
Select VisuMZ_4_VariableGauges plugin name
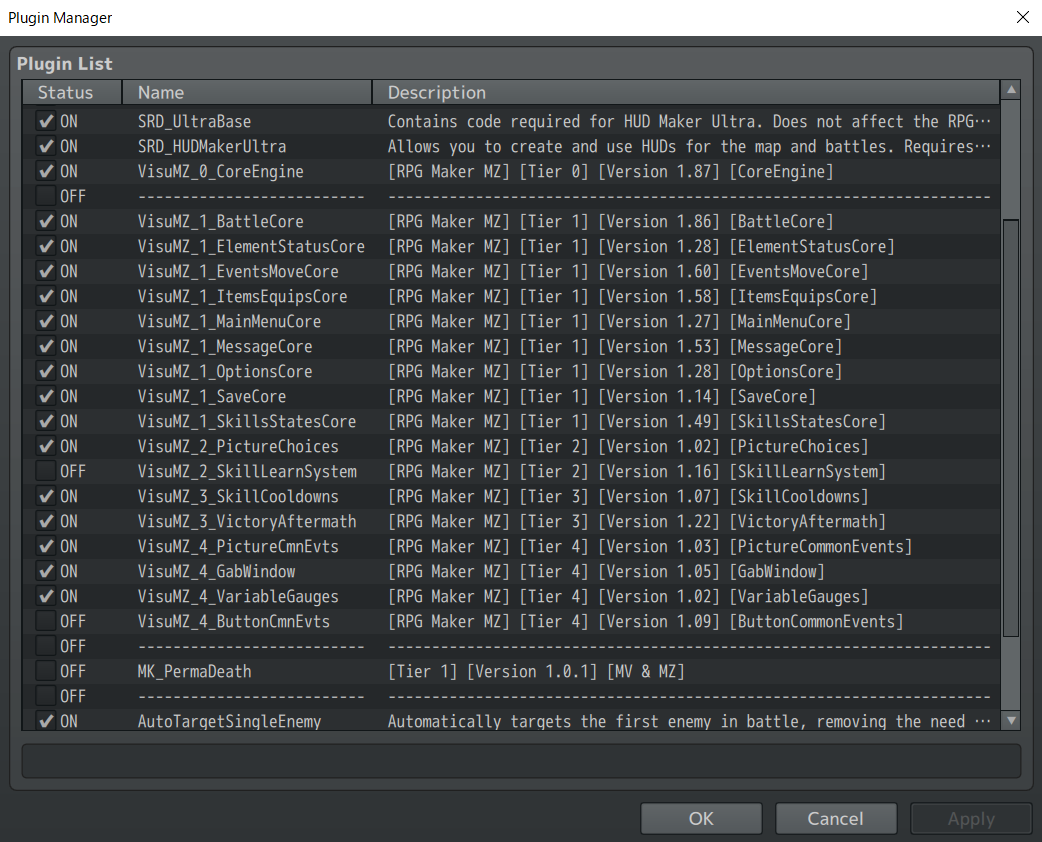pyautogui.click(x=238, y=597)
